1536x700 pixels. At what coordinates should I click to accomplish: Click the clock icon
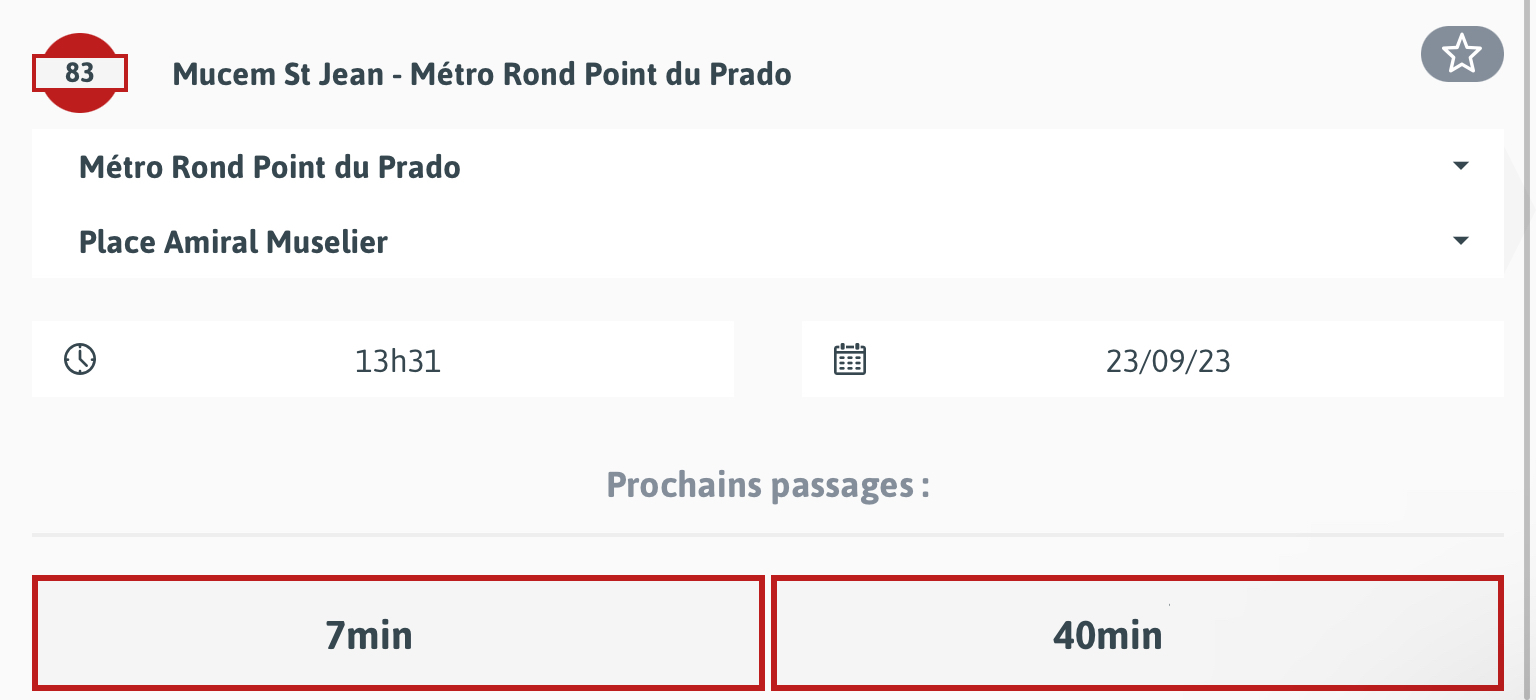(x=80, y=359)
